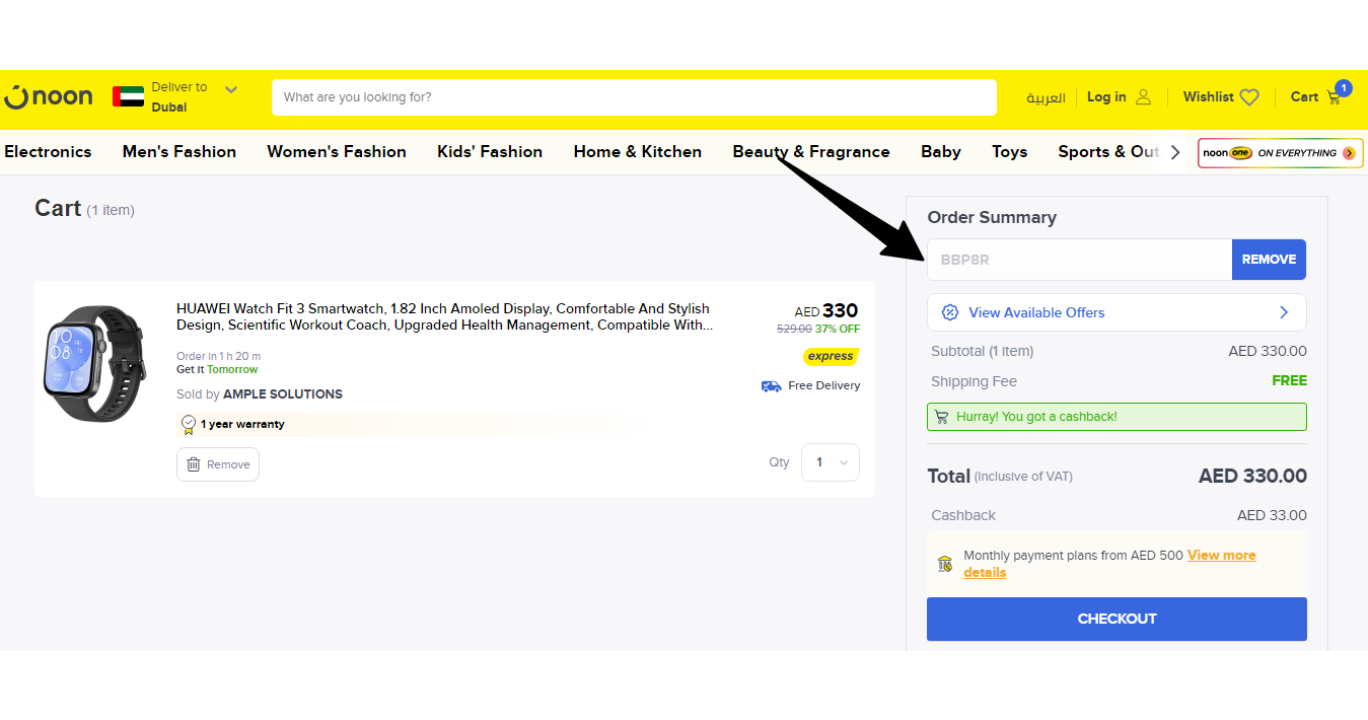The image size is (1368, 720).
Task: Click the Cashback AED 33.00 value
Action: [x=1271, y=515]
